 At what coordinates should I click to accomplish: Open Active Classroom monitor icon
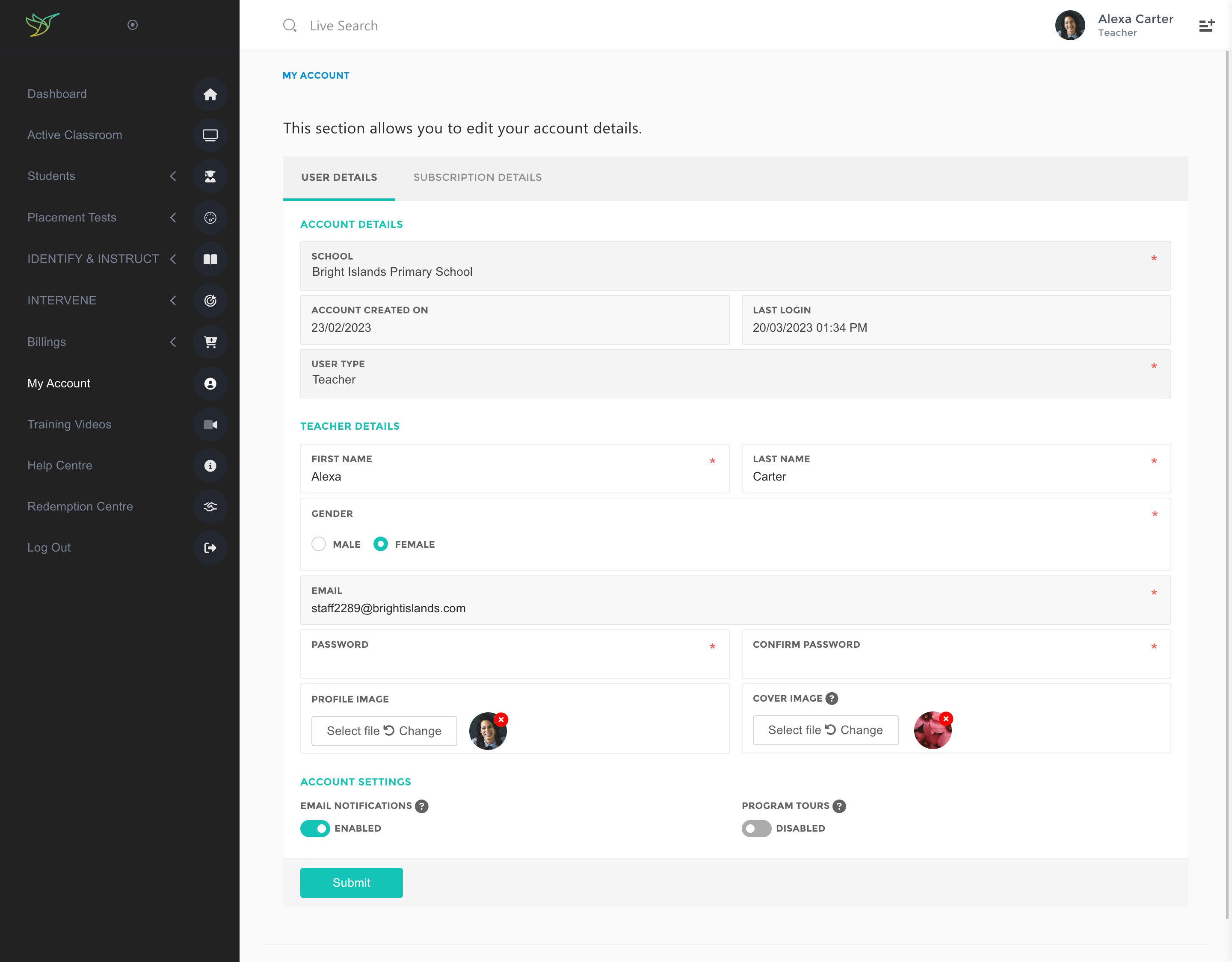[x=210, y=136]
